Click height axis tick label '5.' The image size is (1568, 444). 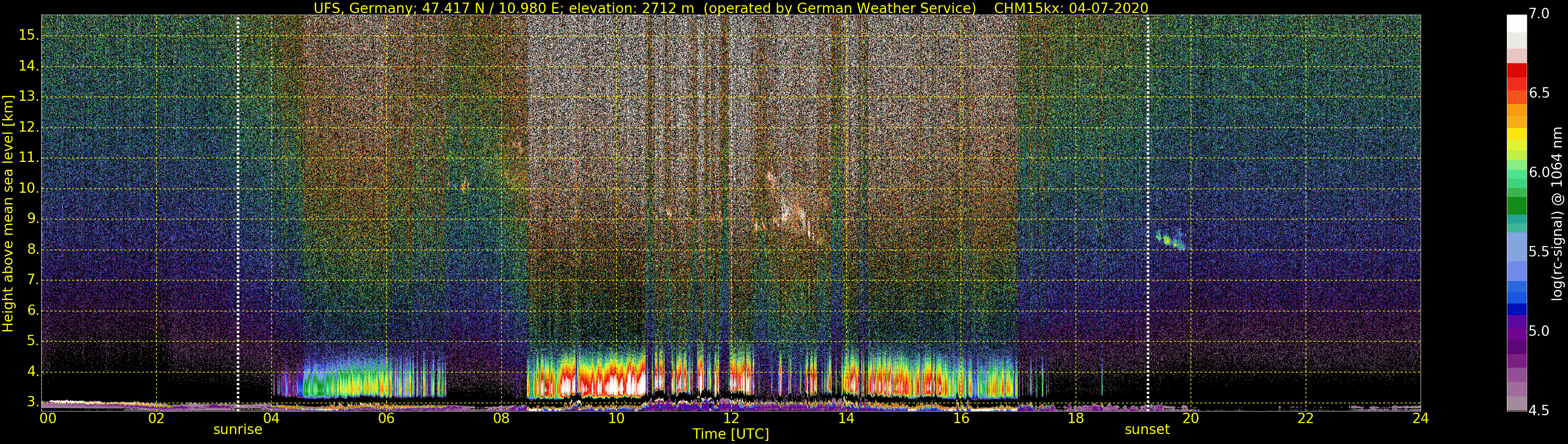coord(32,341)
